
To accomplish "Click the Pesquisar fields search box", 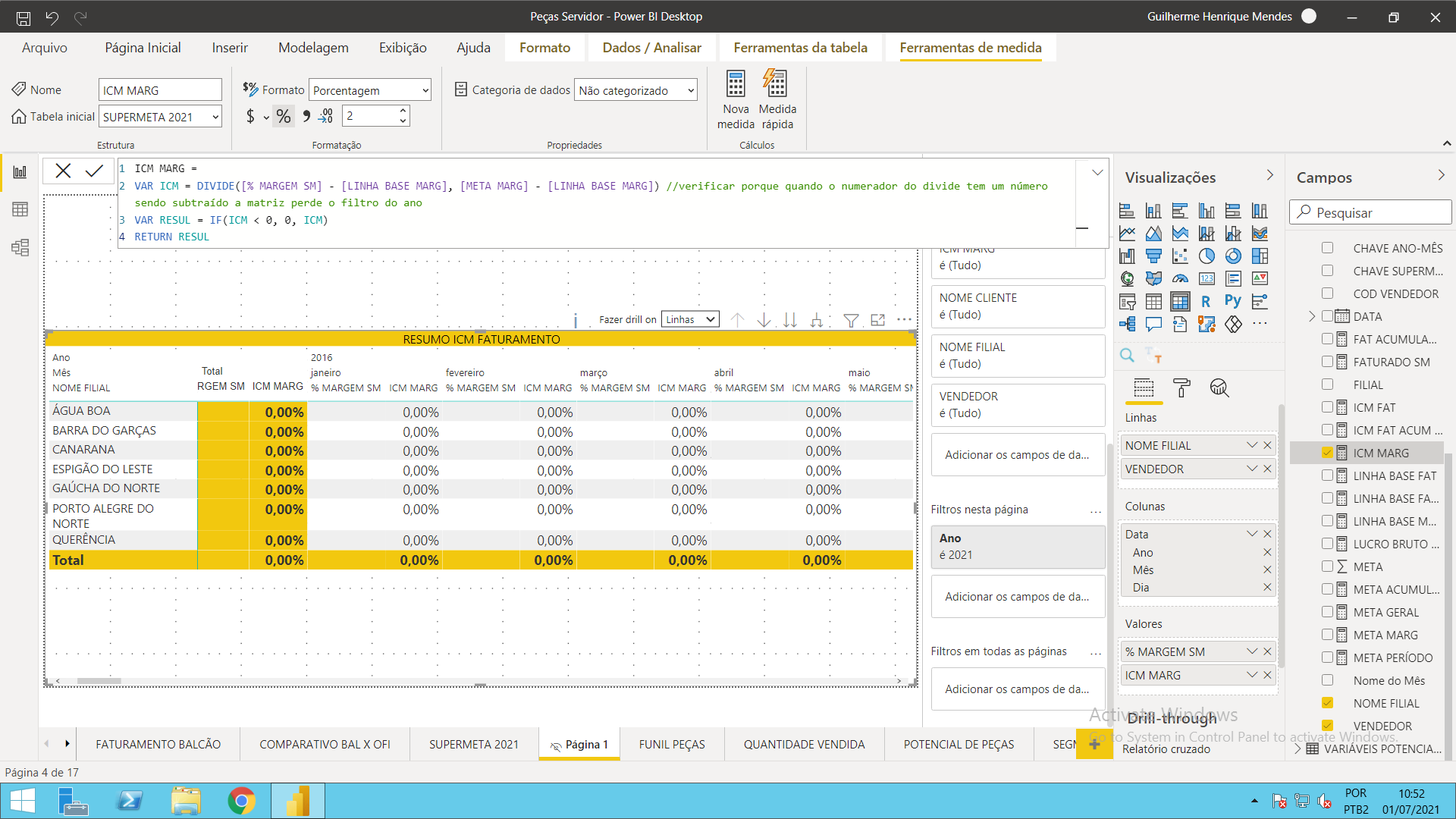I will pos(1370,212).
